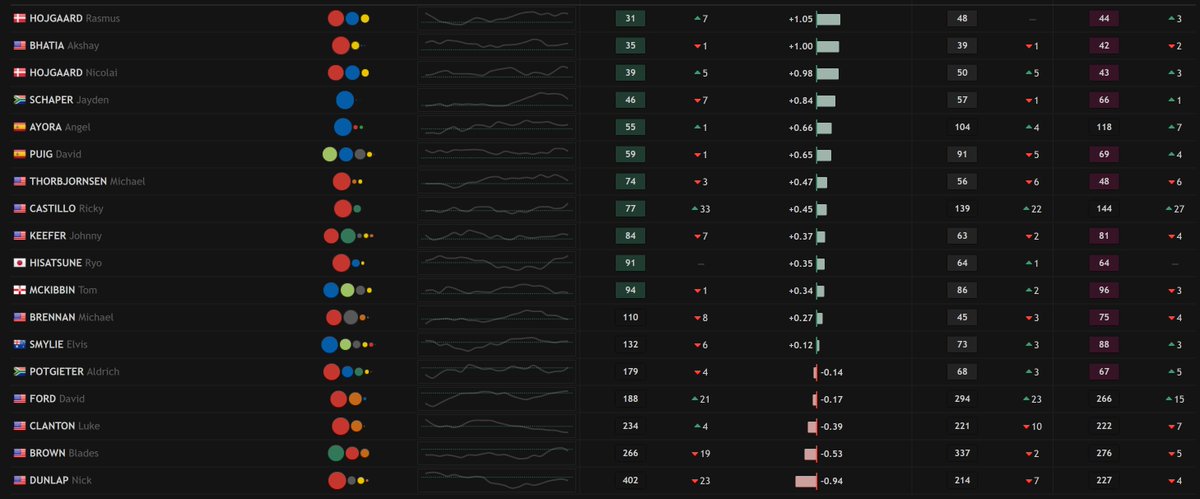Open player HISATSUNE Ryo
This screenshot has width=1200, height=499.
click(66, 263)
